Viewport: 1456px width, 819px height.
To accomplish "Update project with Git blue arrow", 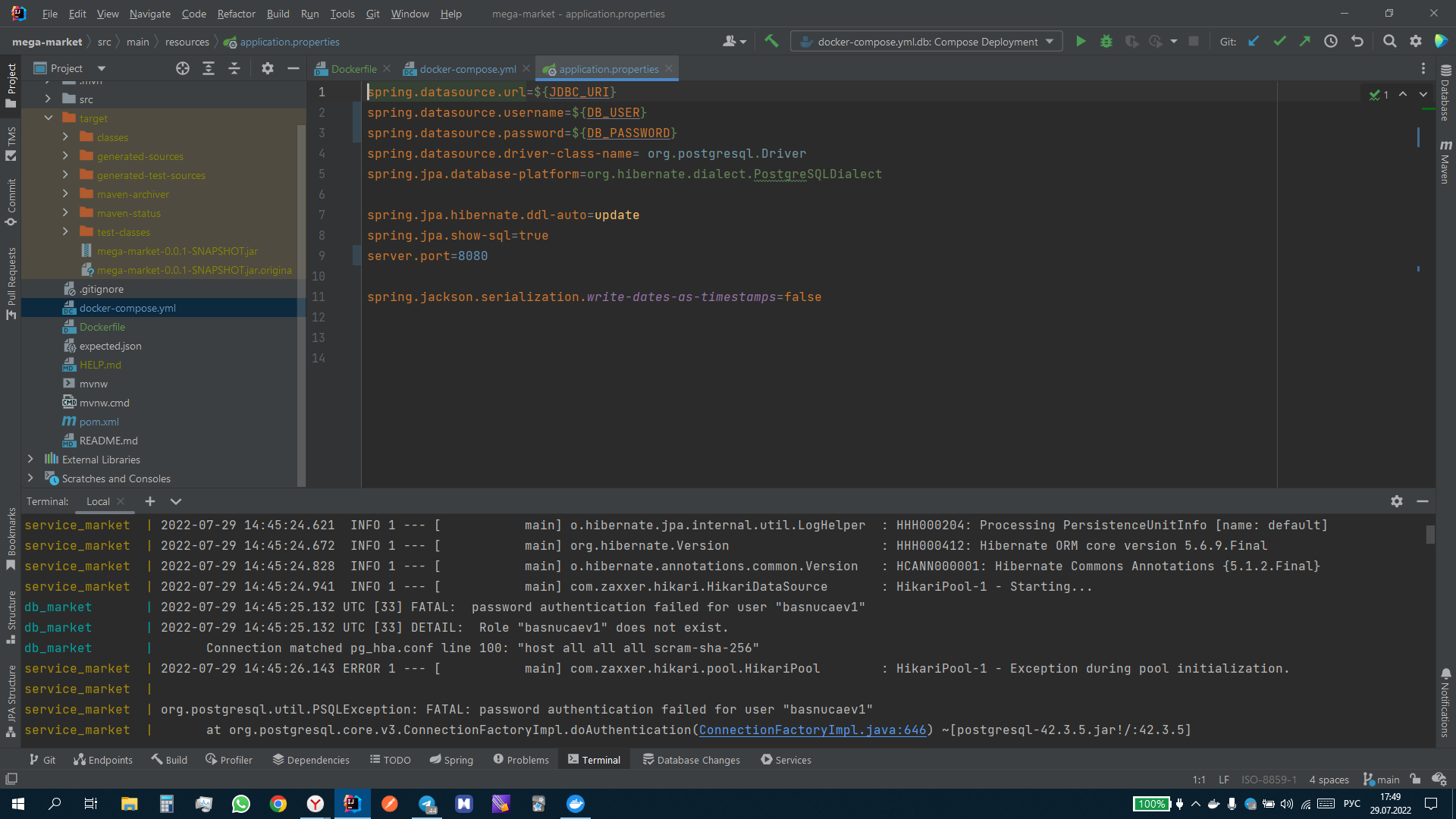I will 1254,42.
